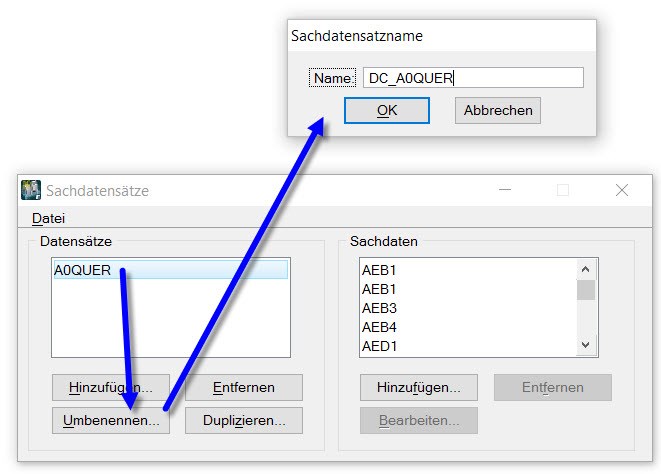The image size is (661, 474).
Task: Select A0QUER in Datensätze list
Action: click(171, 270)
